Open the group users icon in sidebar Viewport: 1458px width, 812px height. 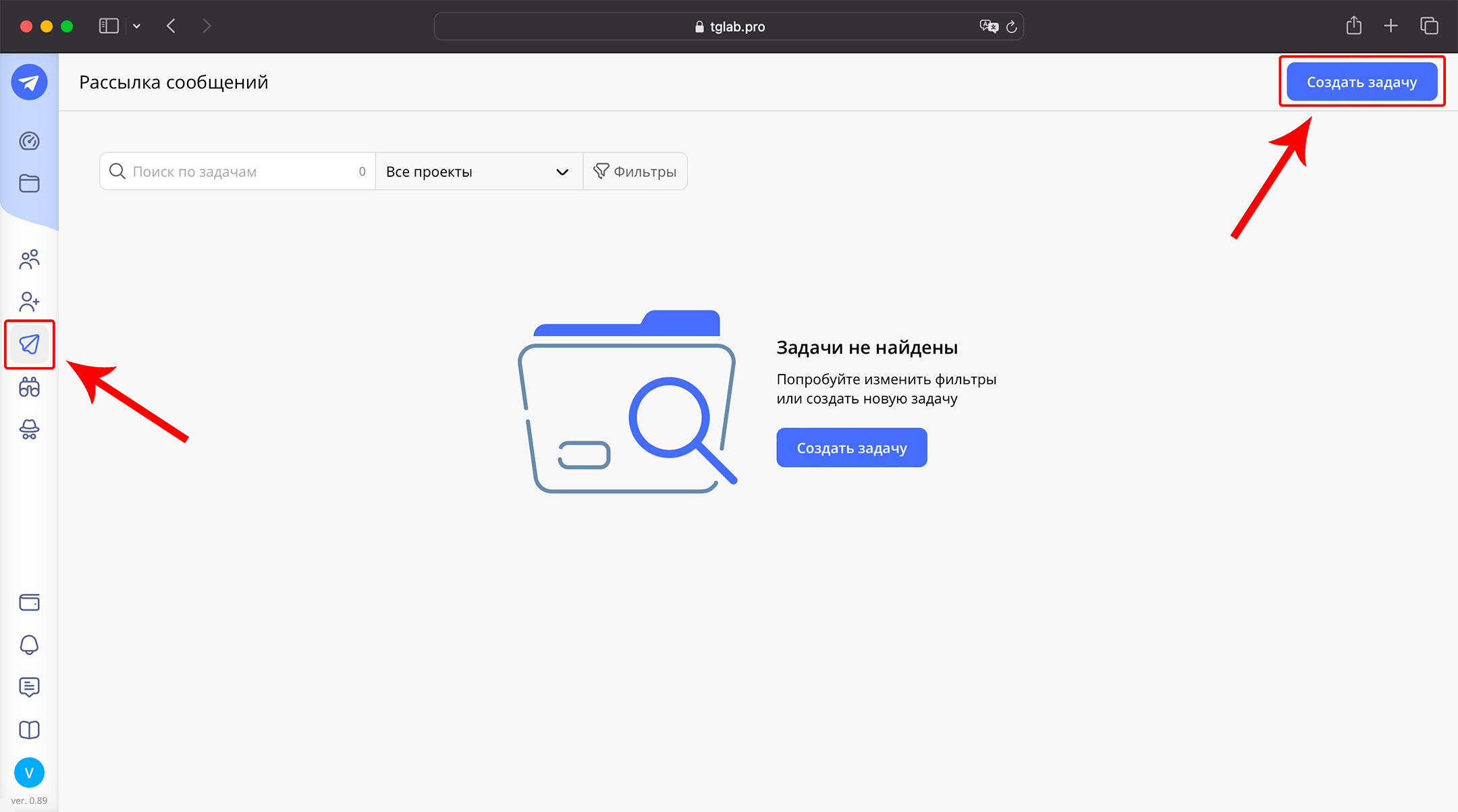(x=29, y=259)
